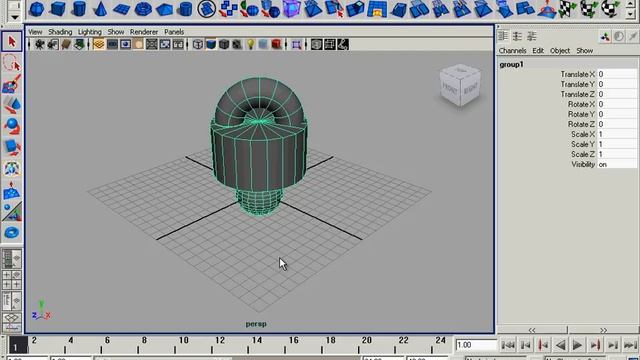This screenshot has width=640, height=360.
Task: Open the Channels menu in Channel Box
Action: [x=512, y=51]
